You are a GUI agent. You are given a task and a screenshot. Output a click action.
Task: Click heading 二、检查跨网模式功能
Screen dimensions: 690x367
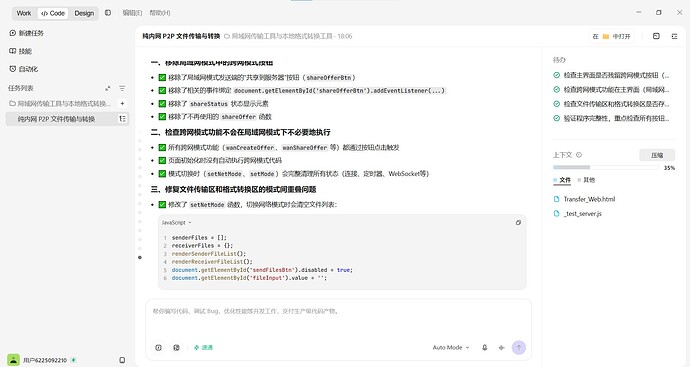(x=240, y=132)
